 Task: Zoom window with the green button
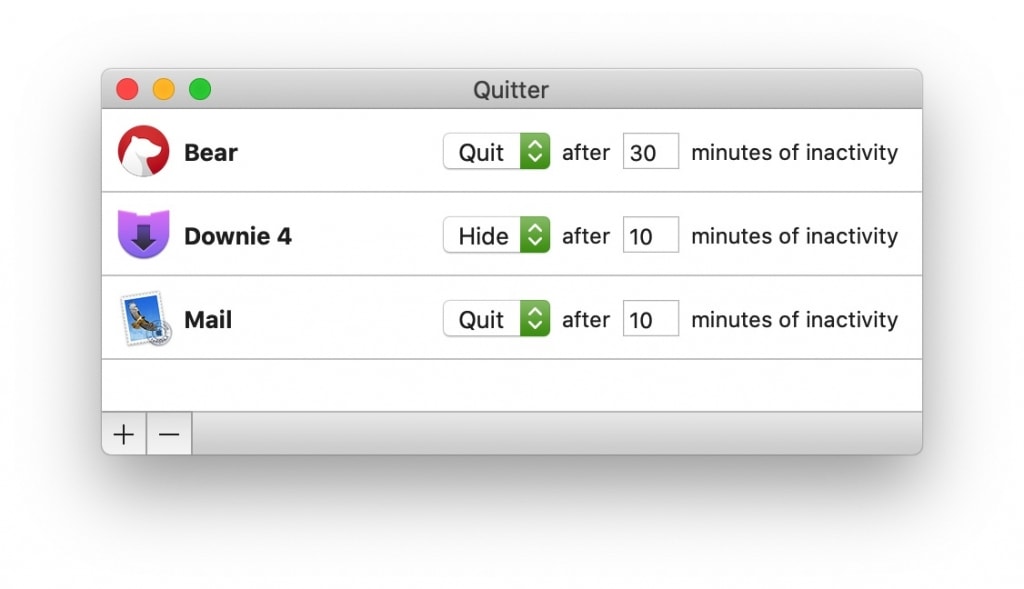200,89
